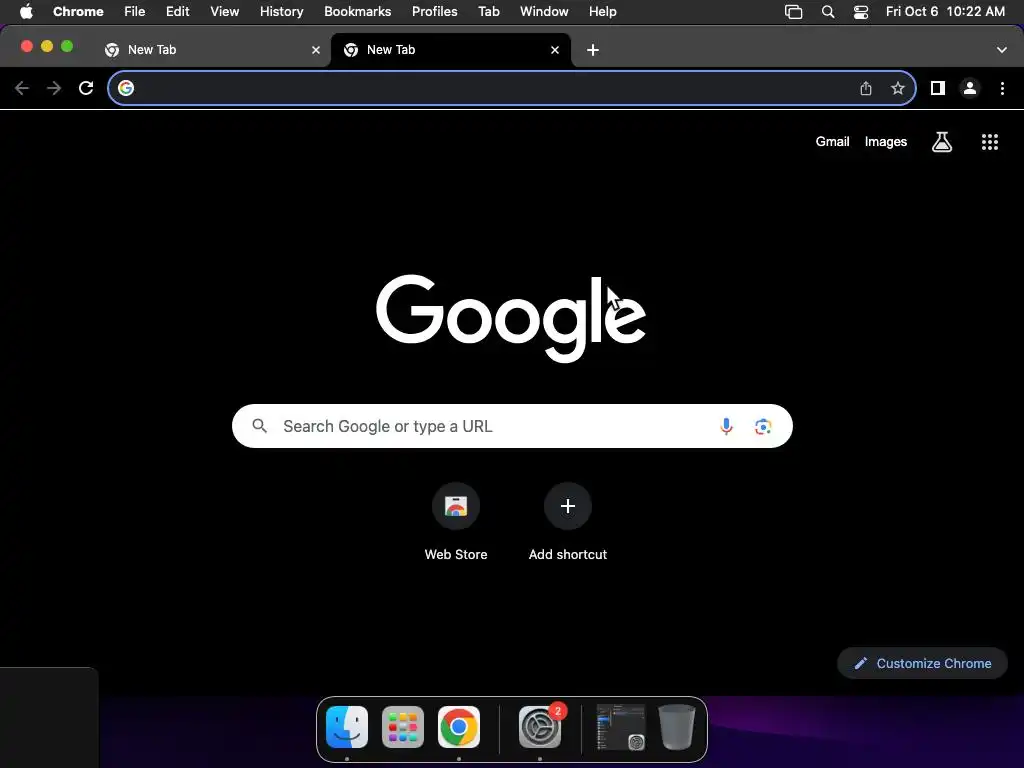Viewport: 1024px width, 768px height.
Task: Click Chrome icon in the Dock
Action: [x=458, y=727]
